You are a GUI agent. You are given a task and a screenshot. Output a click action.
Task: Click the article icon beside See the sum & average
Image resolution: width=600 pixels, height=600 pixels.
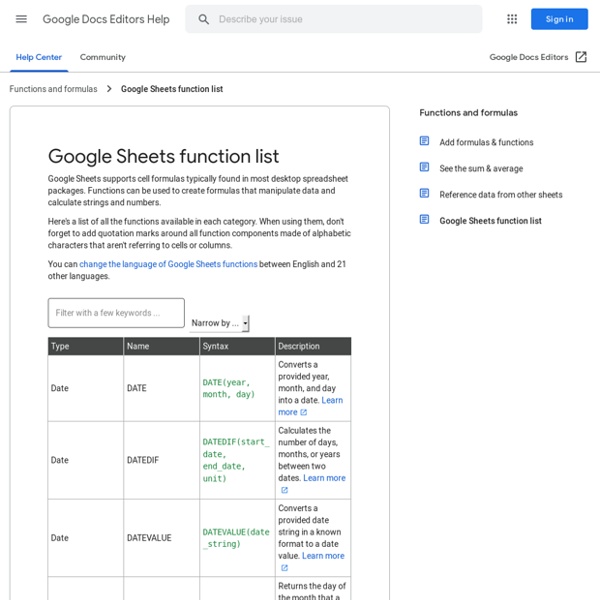pyautogui.click(x=424, y=167)
